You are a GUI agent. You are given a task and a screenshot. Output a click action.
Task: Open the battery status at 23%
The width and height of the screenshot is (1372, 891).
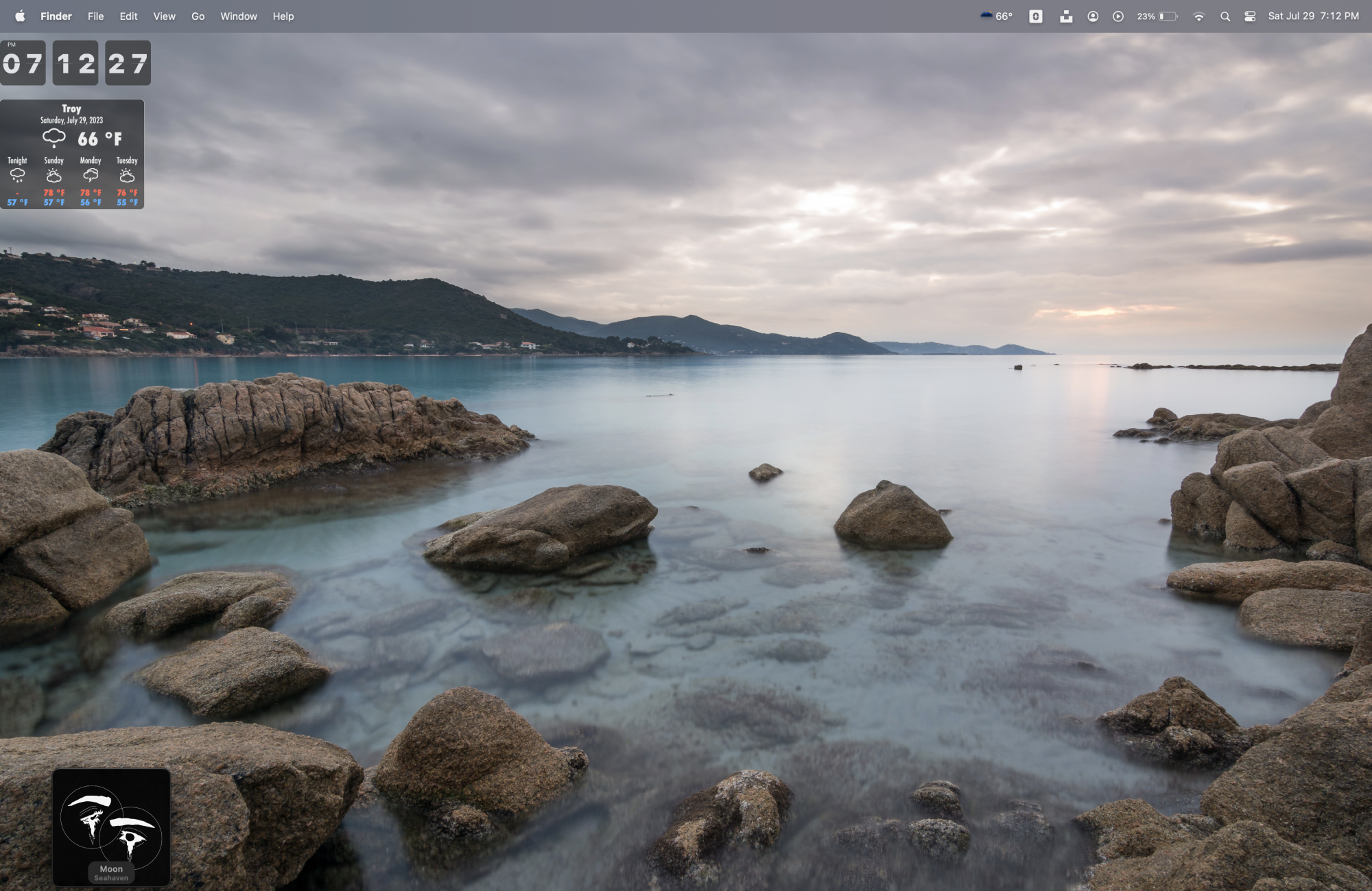(x=1158, y=16)
